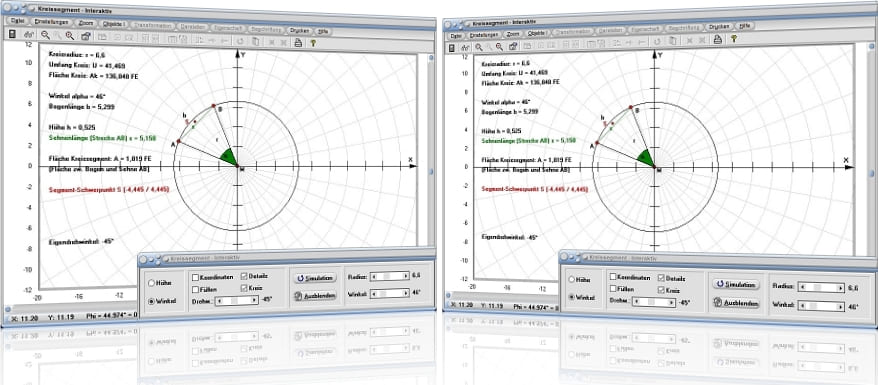Click Simulation button in right control panel
Viewport: 878px width, 385px height.
click(736, 284)
